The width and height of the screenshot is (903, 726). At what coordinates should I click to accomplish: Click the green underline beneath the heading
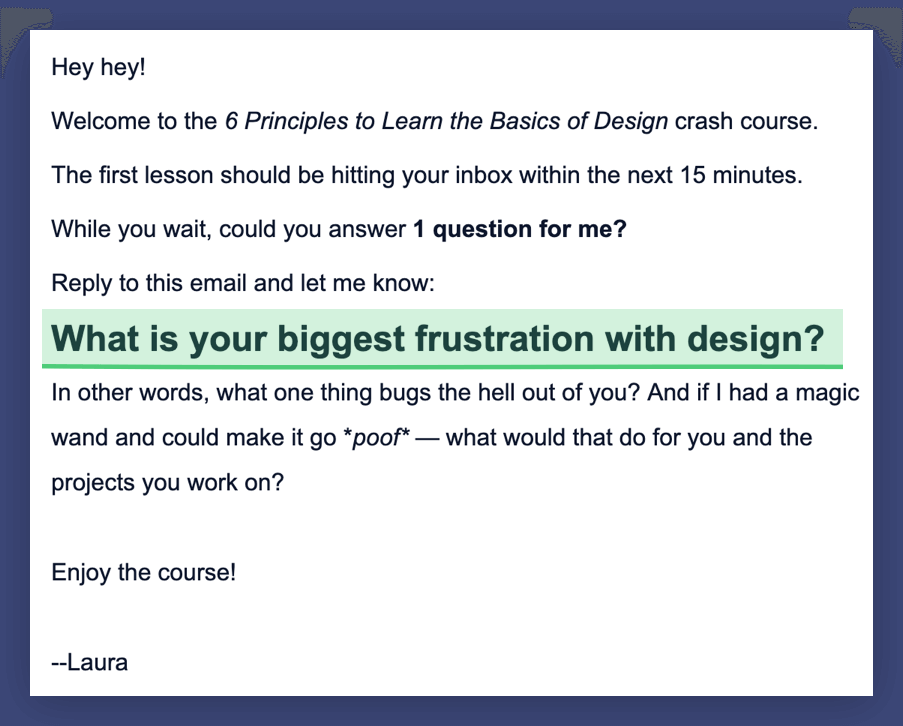[442, 366]
